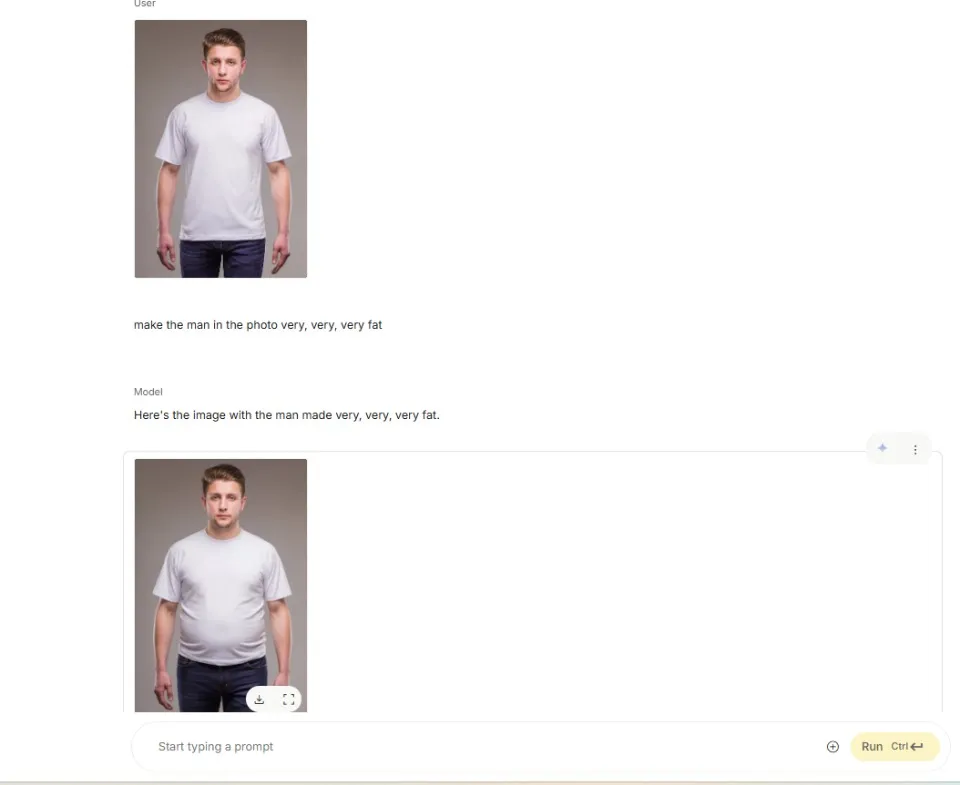Click the User role label
The height and width of the screenshot is (785, 960).
pos(144,4)
